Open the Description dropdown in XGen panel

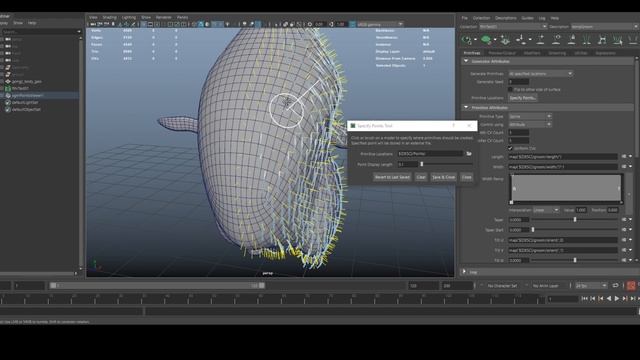click(x=605, y=27)
